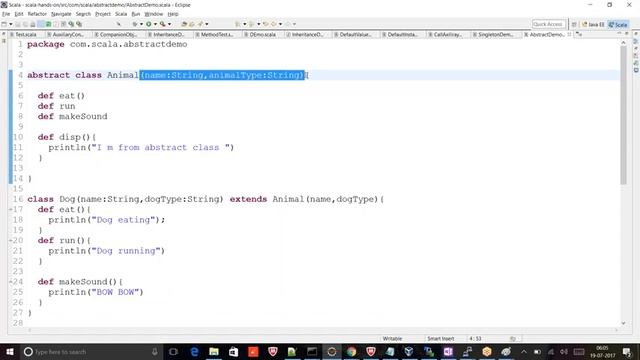Open Microsoft Edge from the taskbar

[194, 351]
